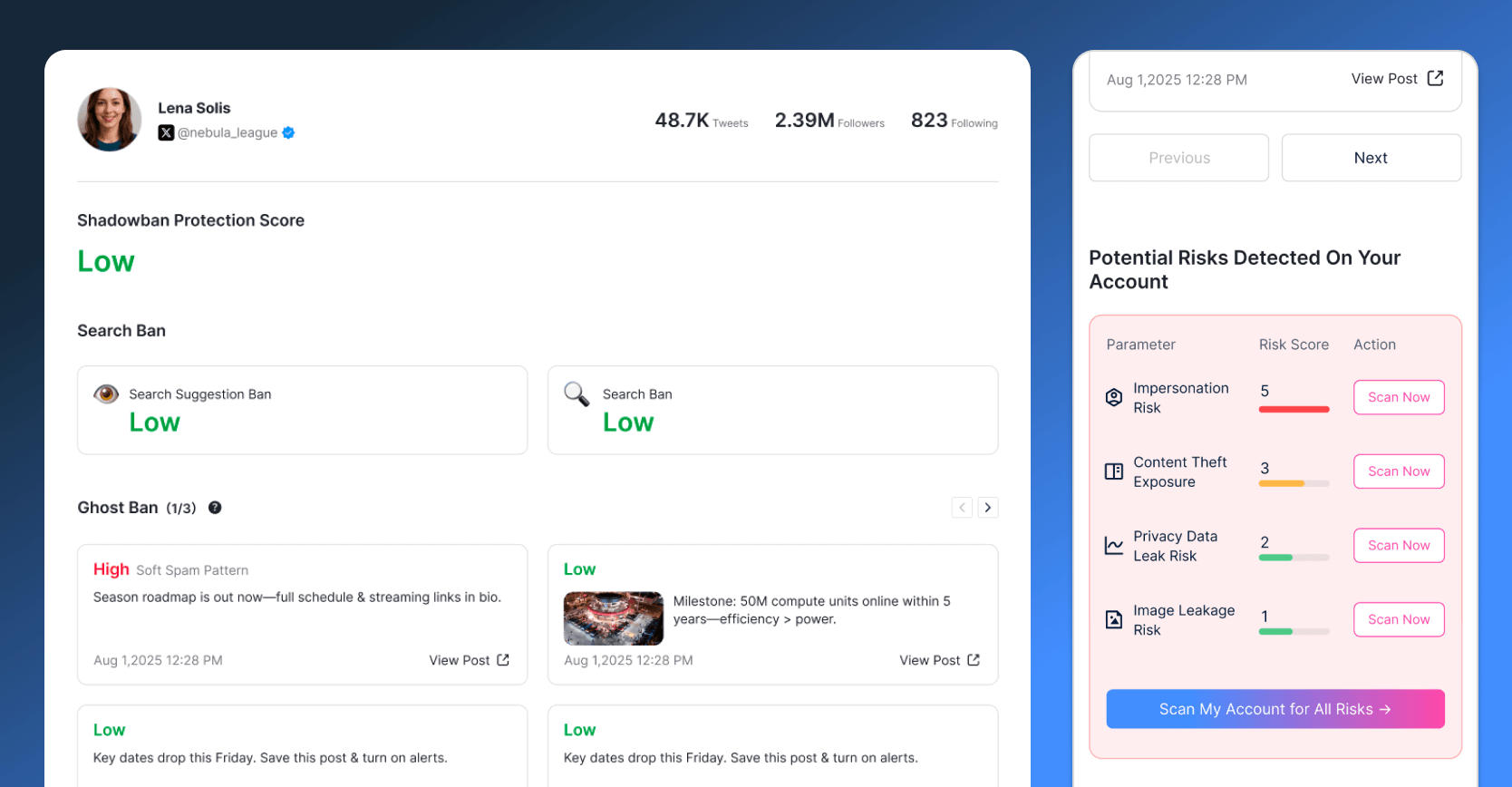
Task: Click Scan My Account for All Risks
Action: 1275,709
